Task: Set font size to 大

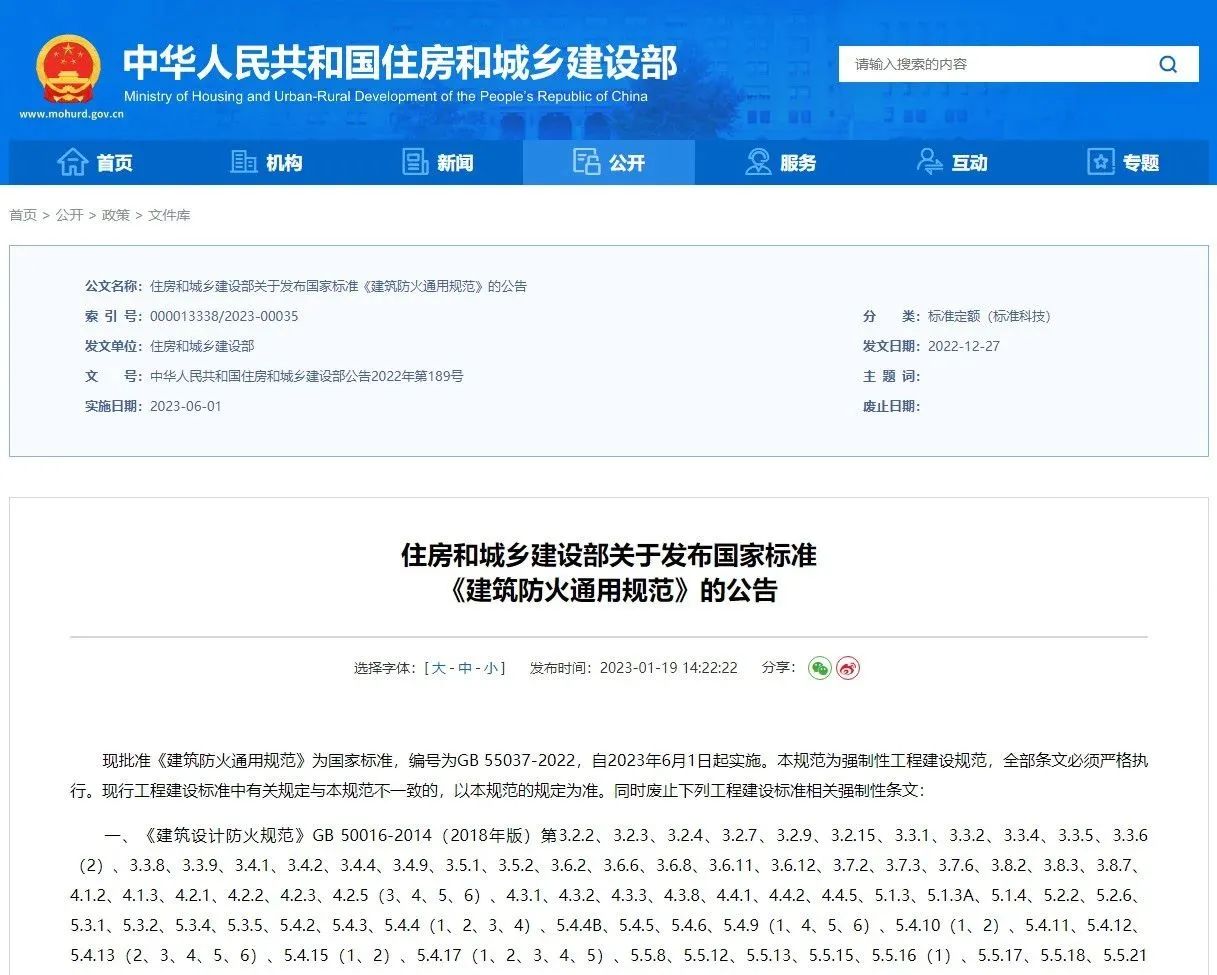Action: pyautogui.click(x=440, y=668)
